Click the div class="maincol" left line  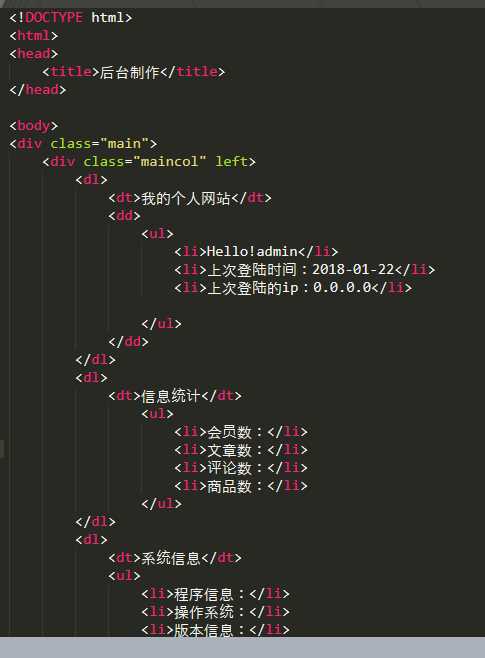pyautogui.click(x=149, y=162)
